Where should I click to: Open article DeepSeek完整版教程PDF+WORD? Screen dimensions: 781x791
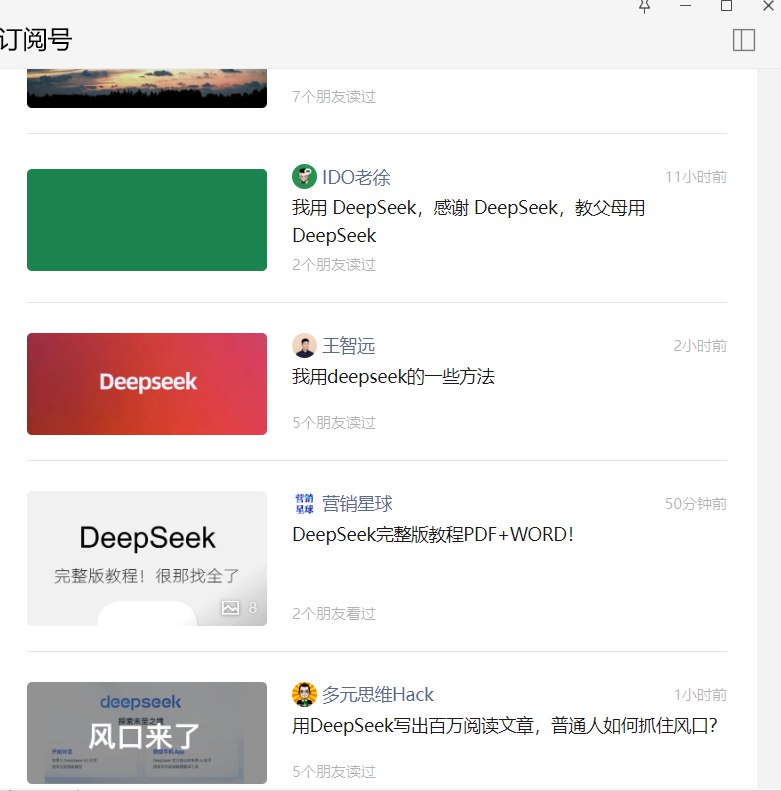tap(433, 535)
